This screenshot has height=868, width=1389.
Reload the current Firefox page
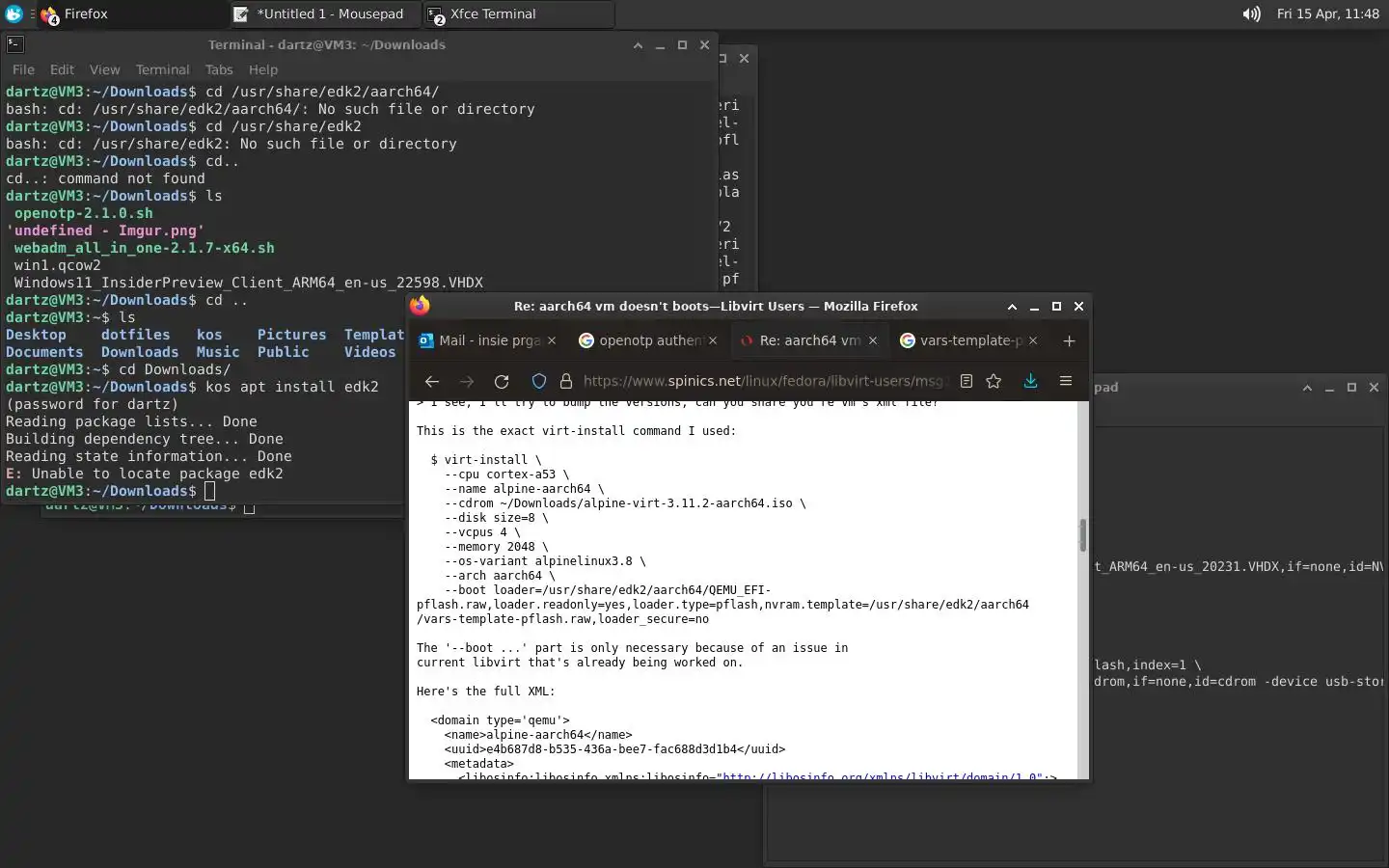(x=502, y=381)
